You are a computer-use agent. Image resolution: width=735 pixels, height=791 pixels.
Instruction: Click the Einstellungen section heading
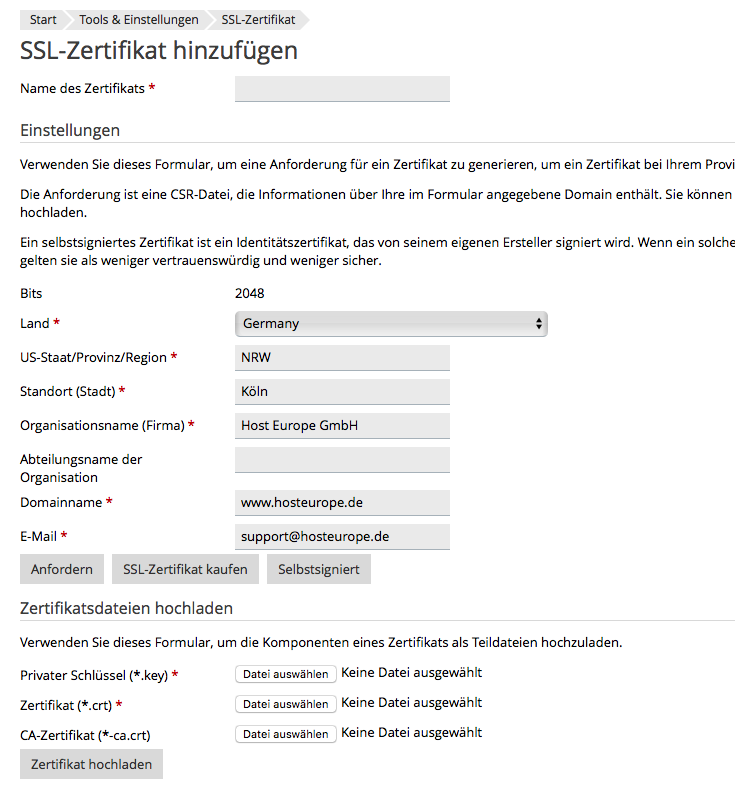[70, 130]
